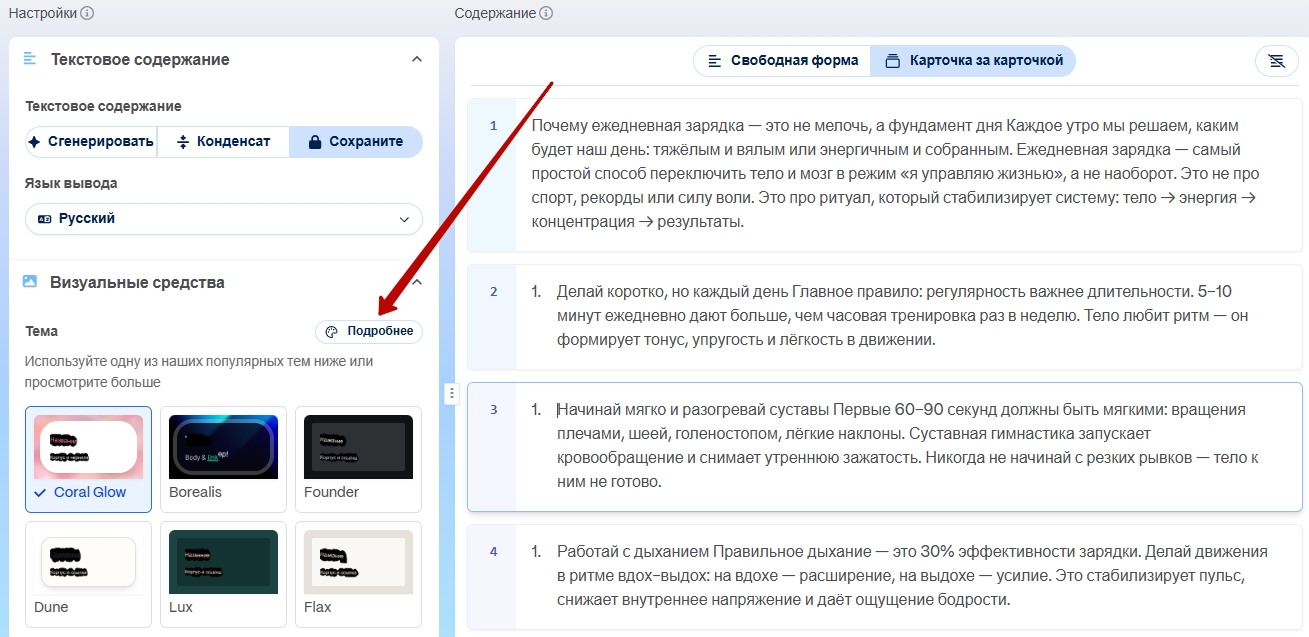1309x637 pixels.
Task: Click the text lines icon beside Текстовое содержание
Action: 30,59
